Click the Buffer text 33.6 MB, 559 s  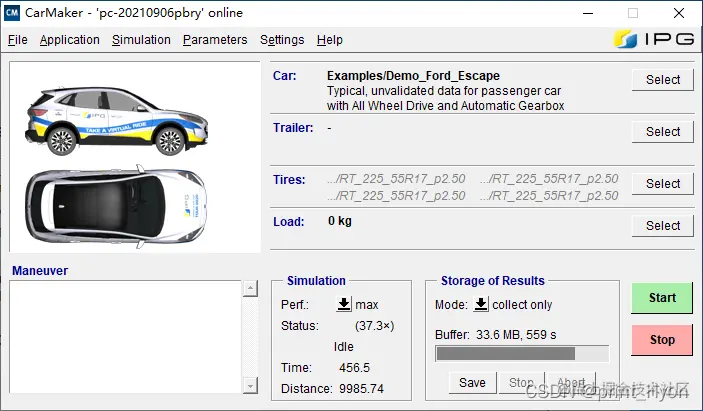tap(516, 335)
